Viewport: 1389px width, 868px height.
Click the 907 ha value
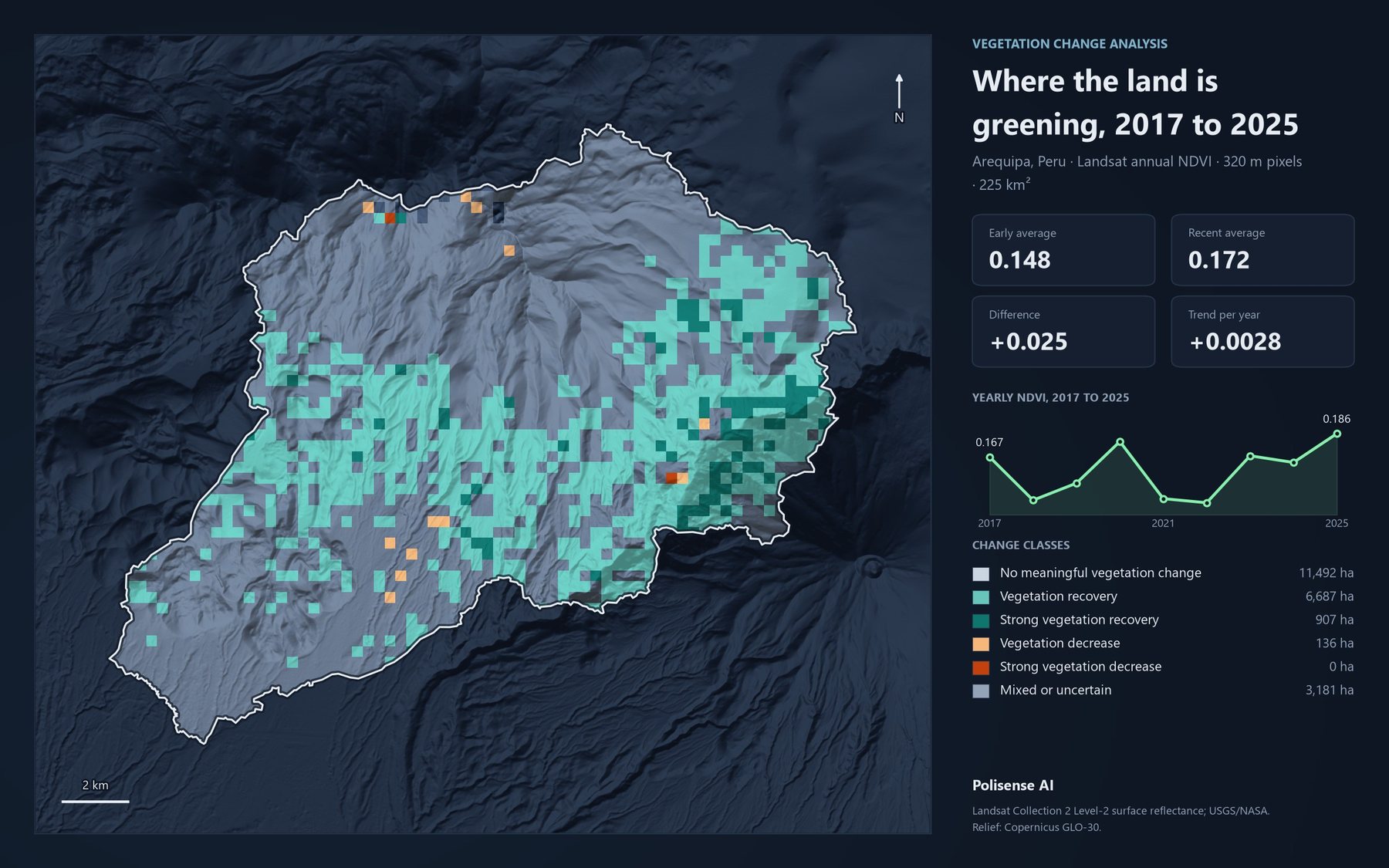[1334, 620]
